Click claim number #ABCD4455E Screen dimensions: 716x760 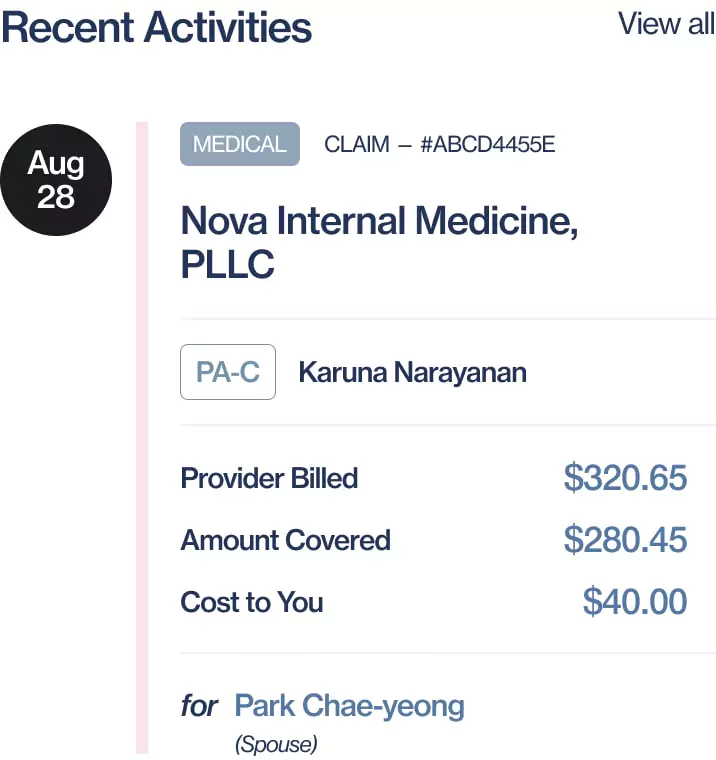487,144
